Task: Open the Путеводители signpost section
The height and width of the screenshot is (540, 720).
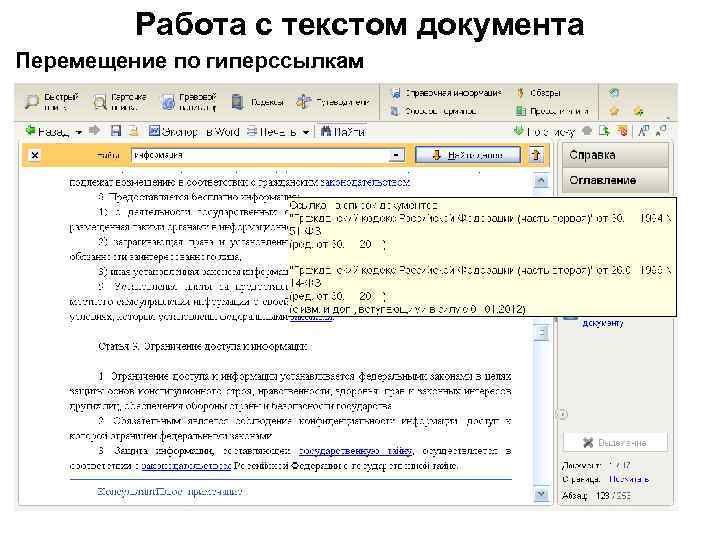Action: pos(333,102)
